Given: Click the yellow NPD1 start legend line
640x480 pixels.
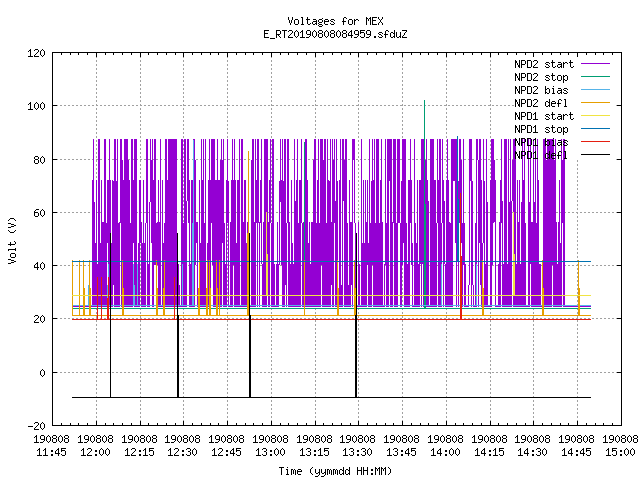Looking at the screenshot, I should click(595, 116).
